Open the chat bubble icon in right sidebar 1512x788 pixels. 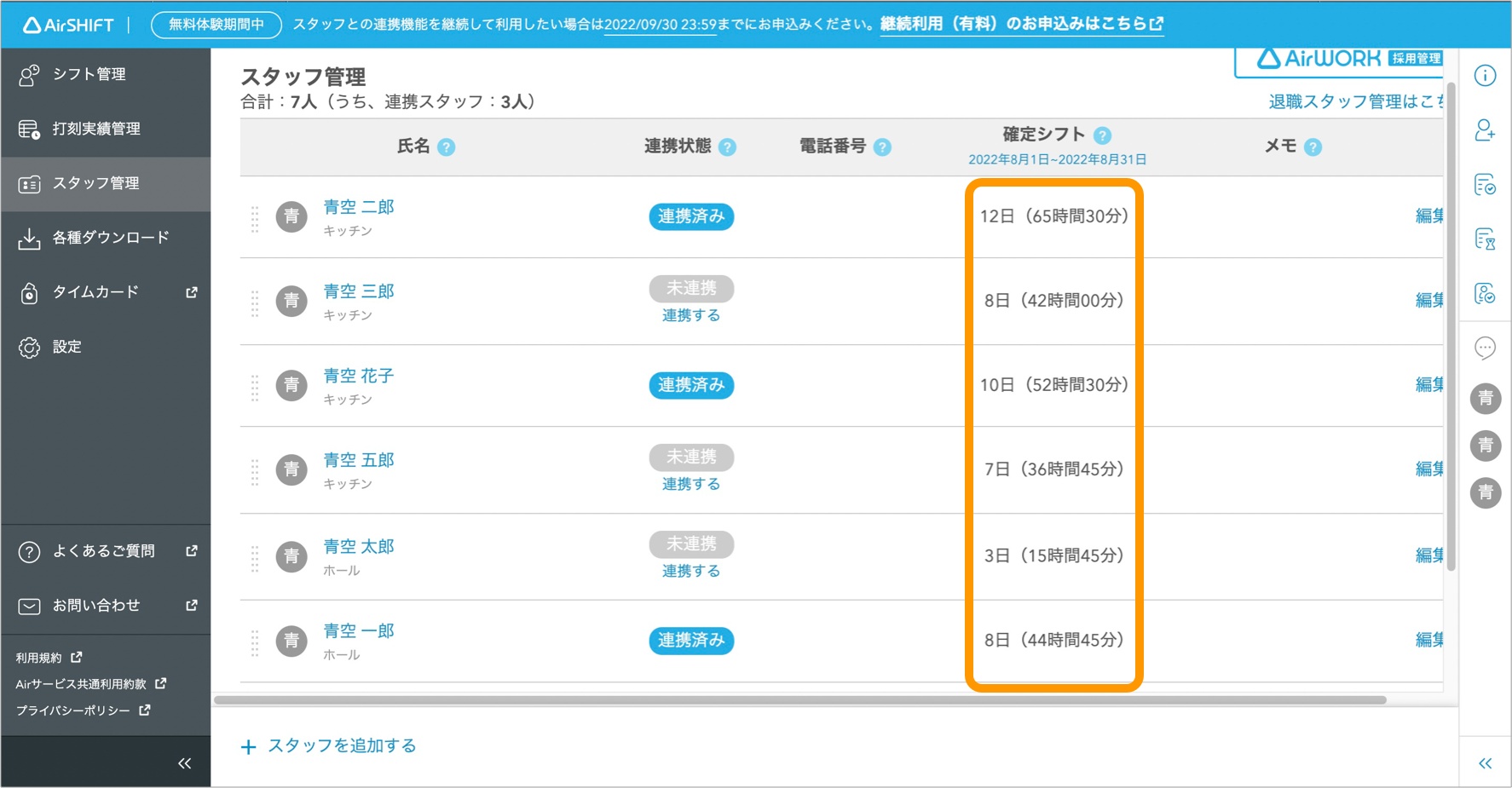pyautogui.click(x=1485, y=348)
